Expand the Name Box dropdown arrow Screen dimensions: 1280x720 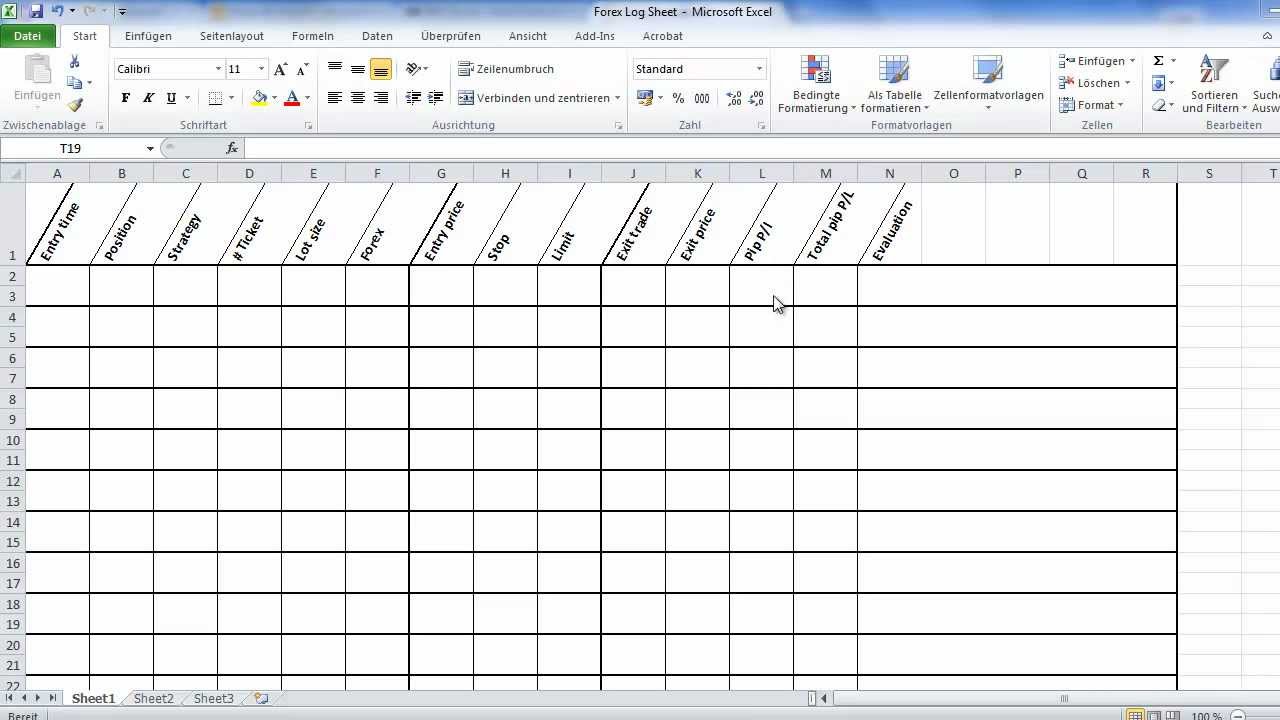click(150, 148)
